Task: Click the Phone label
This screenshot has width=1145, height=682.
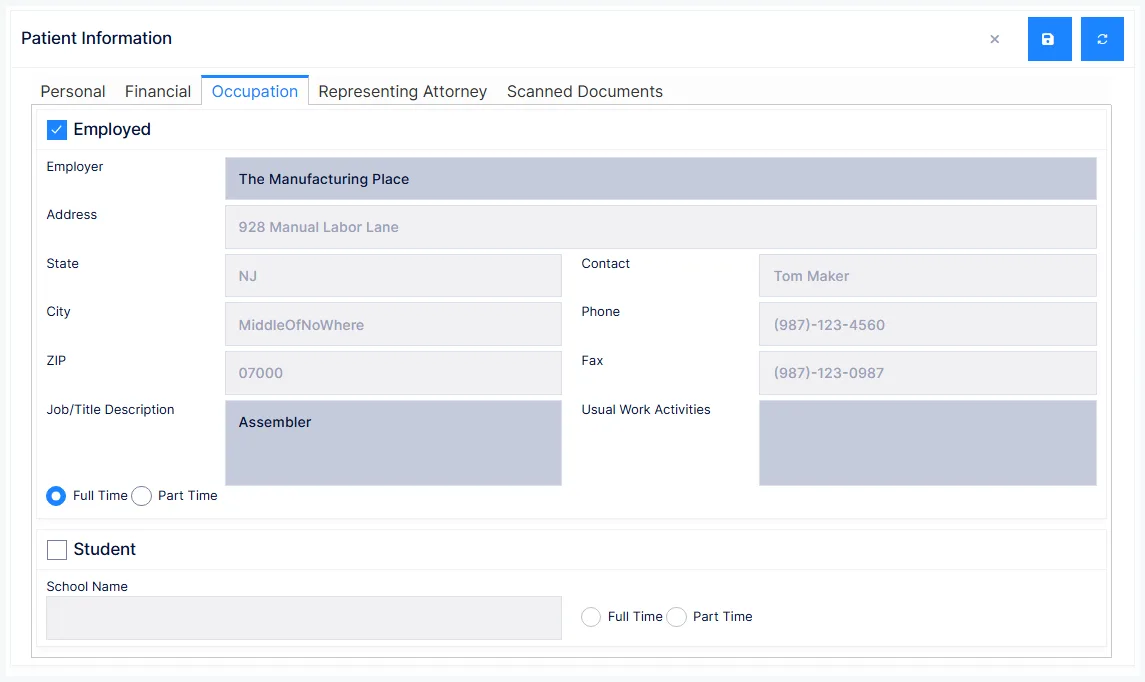Action: coord(600,312)
